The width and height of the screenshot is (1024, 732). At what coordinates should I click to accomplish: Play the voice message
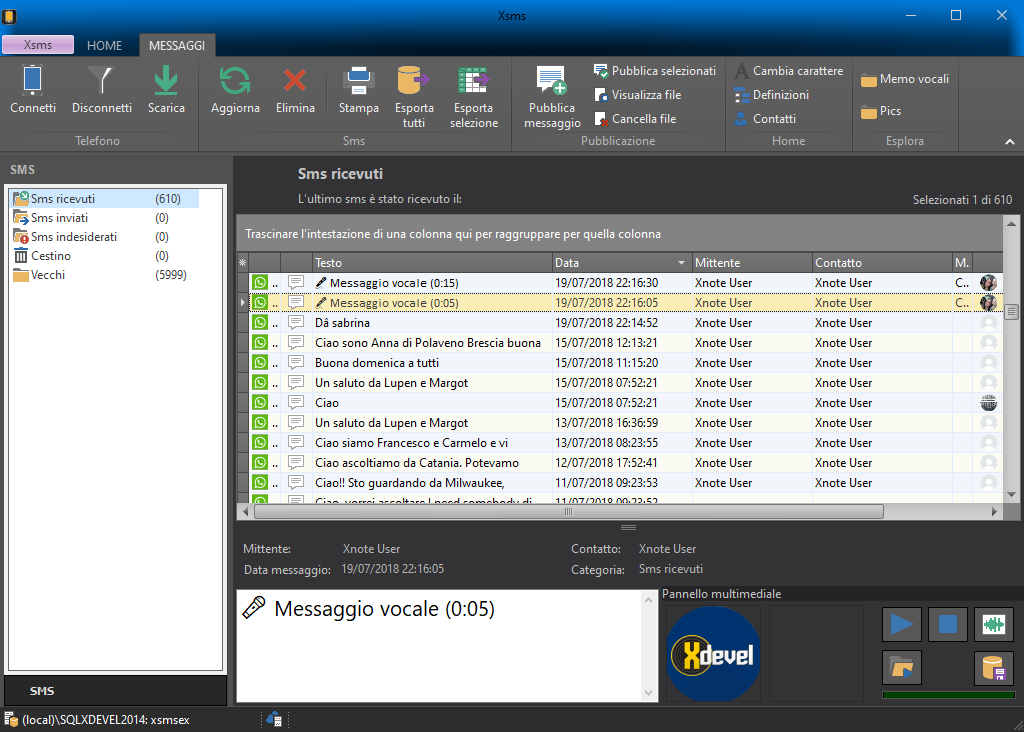(x=901, y=624)
